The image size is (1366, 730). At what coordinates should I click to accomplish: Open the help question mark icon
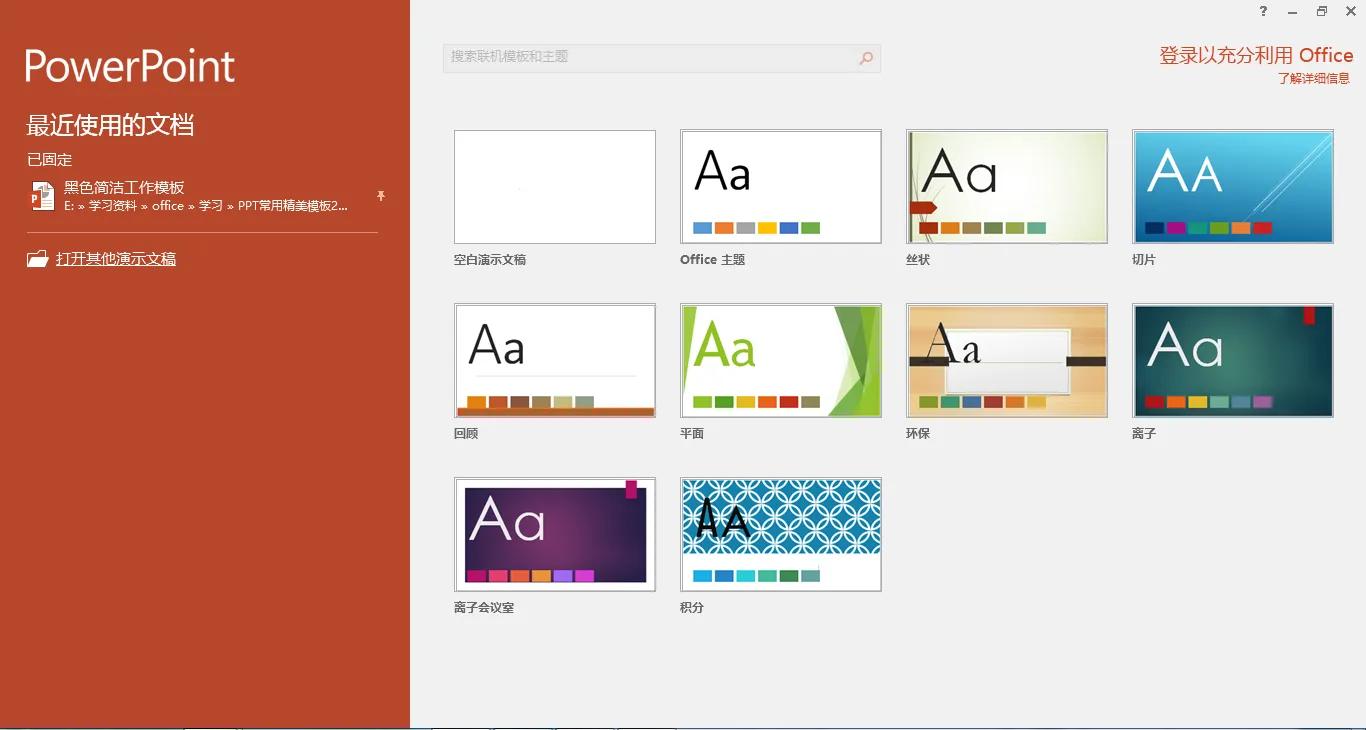click(x=1263, y=11)
